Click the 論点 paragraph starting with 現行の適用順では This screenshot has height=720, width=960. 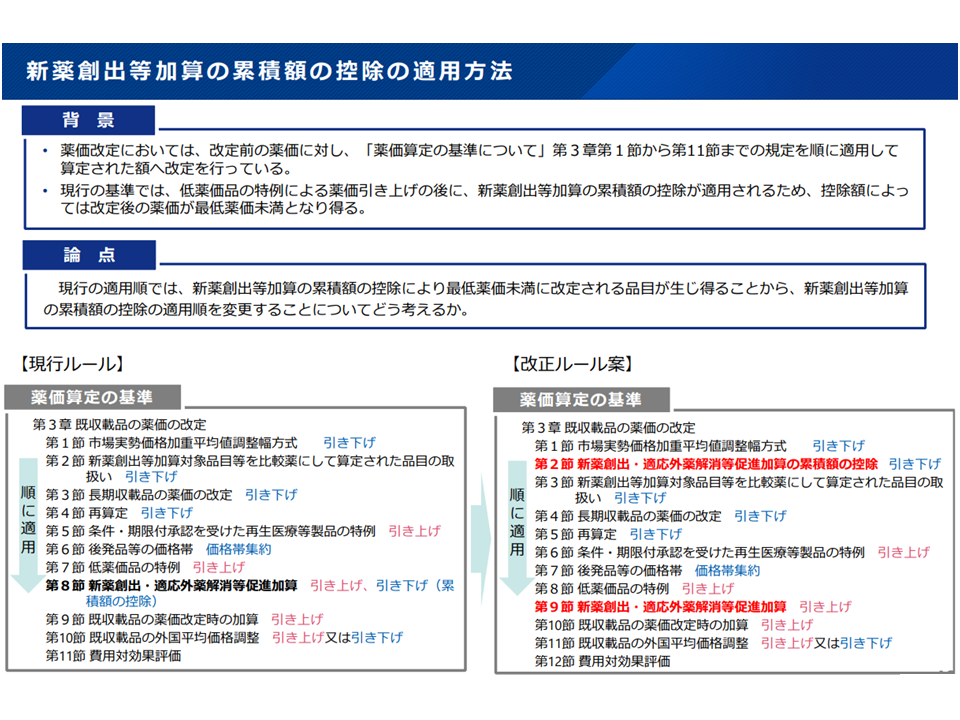click(x=470, y=298)
